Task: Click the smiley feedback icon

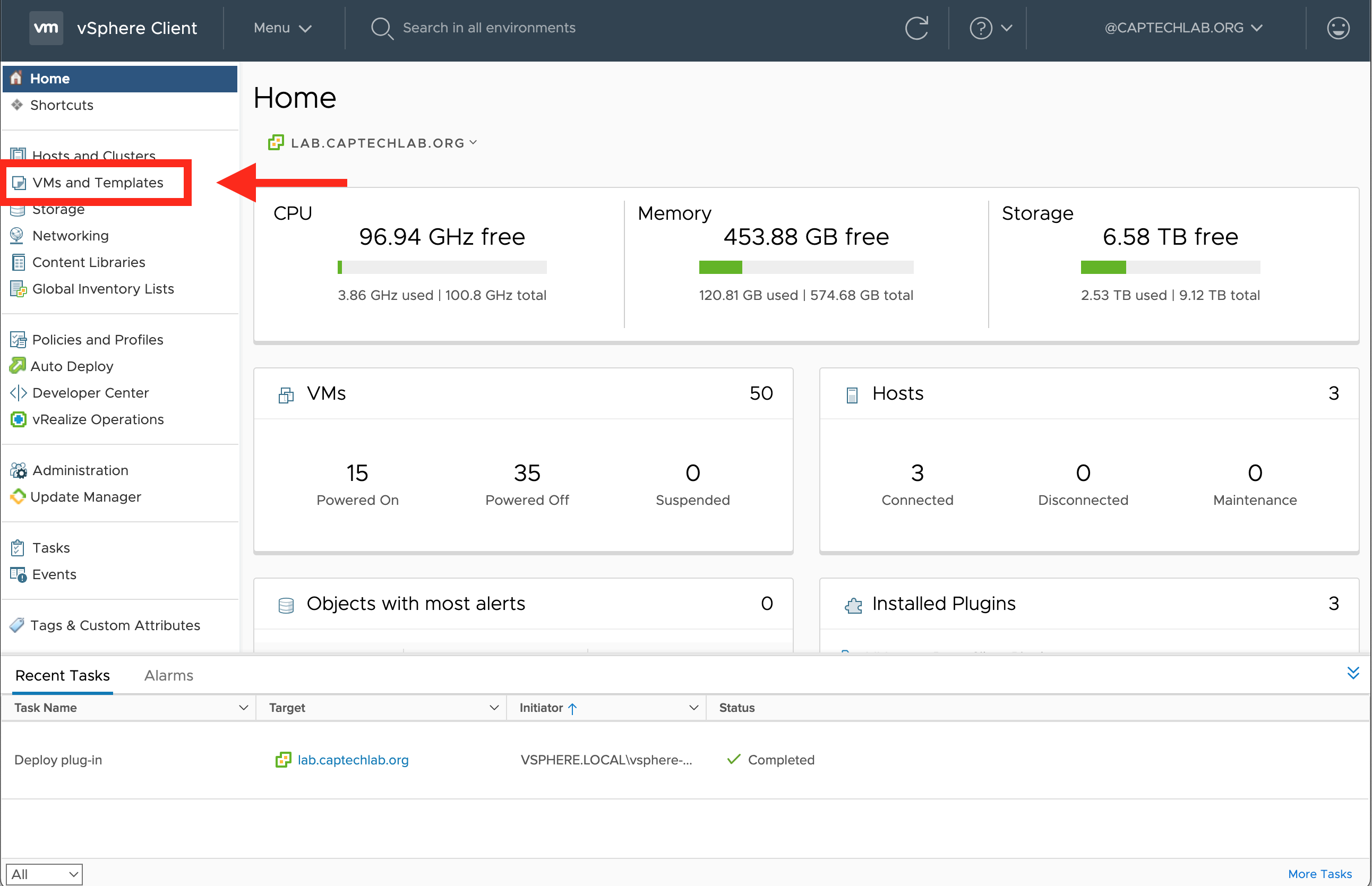Action: click(x=1337, y=28)
